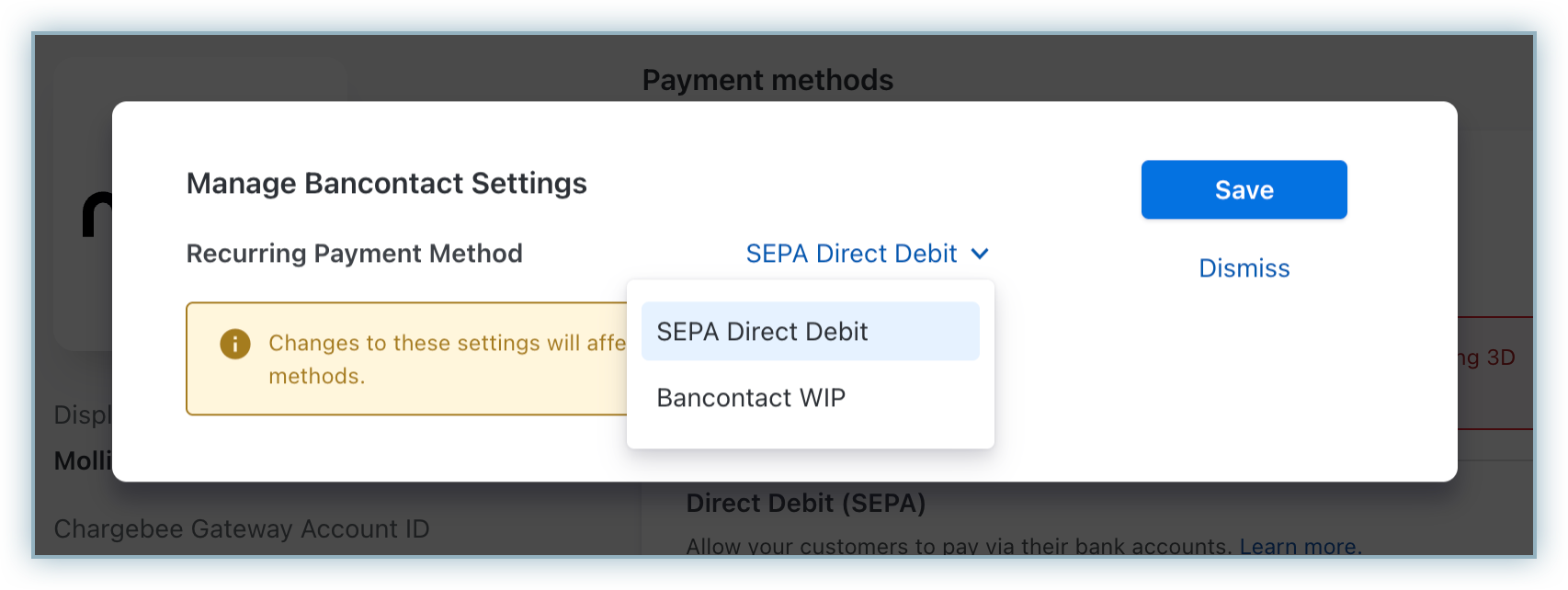Expand the Recurring Payment Method chevron

coord(980,254)
